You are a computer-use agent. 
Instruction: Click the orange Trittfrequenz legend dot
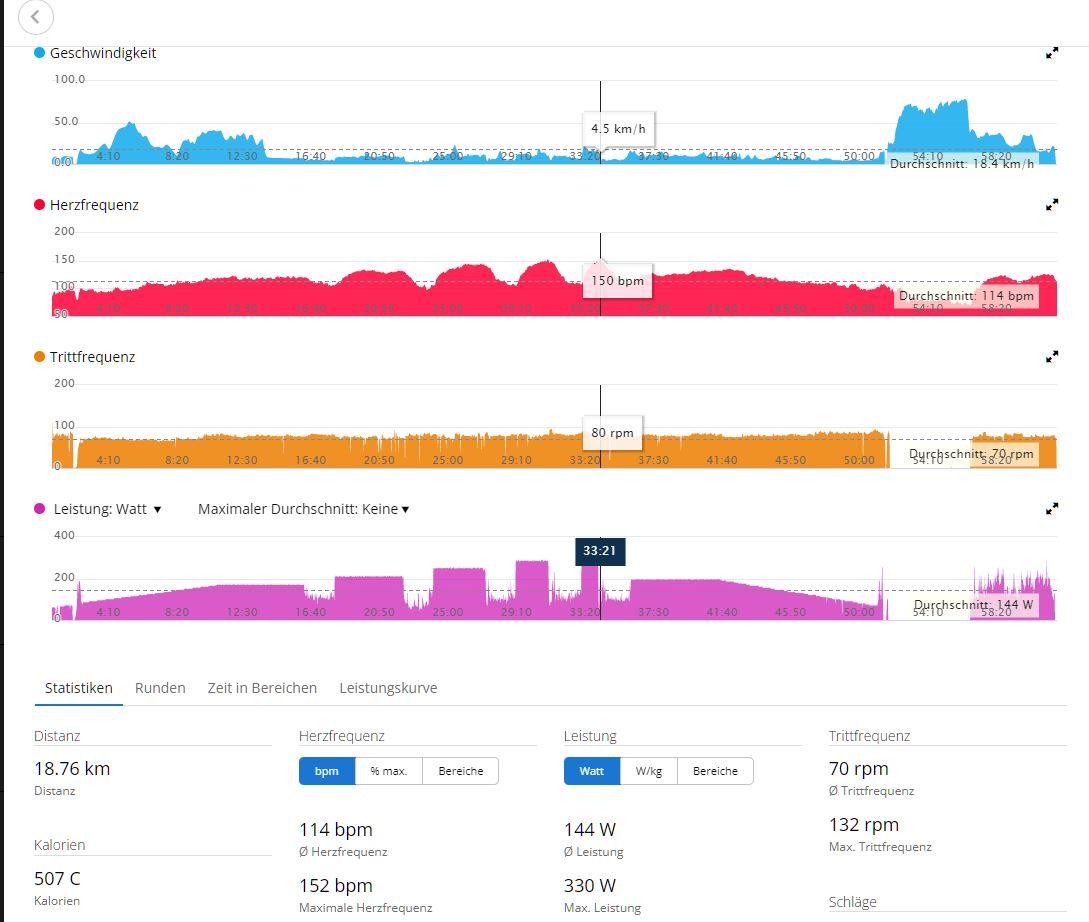click(40, 357)
